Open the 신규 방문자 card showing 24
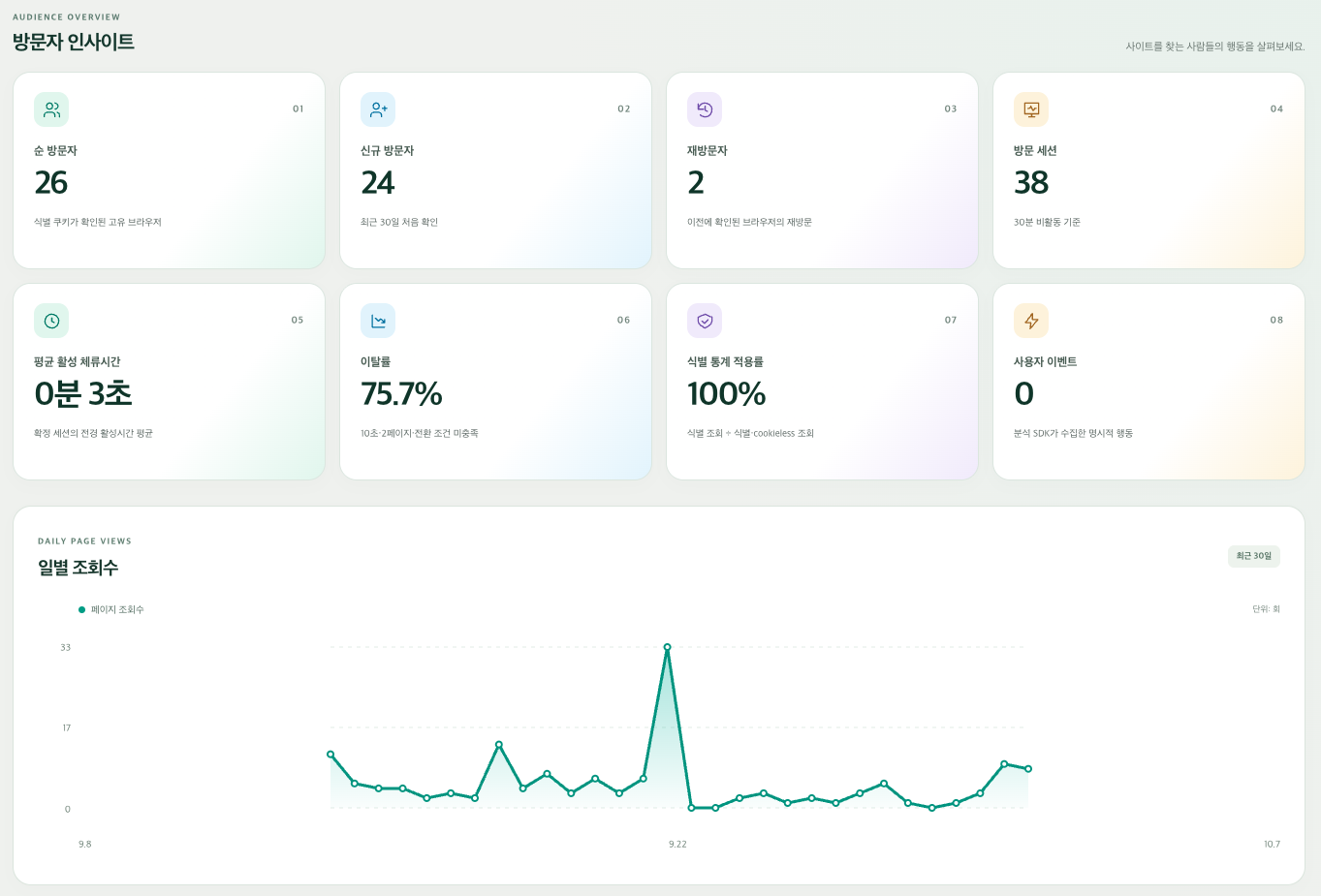Screen dimensions: 1321x896 [x=495, y=170]
